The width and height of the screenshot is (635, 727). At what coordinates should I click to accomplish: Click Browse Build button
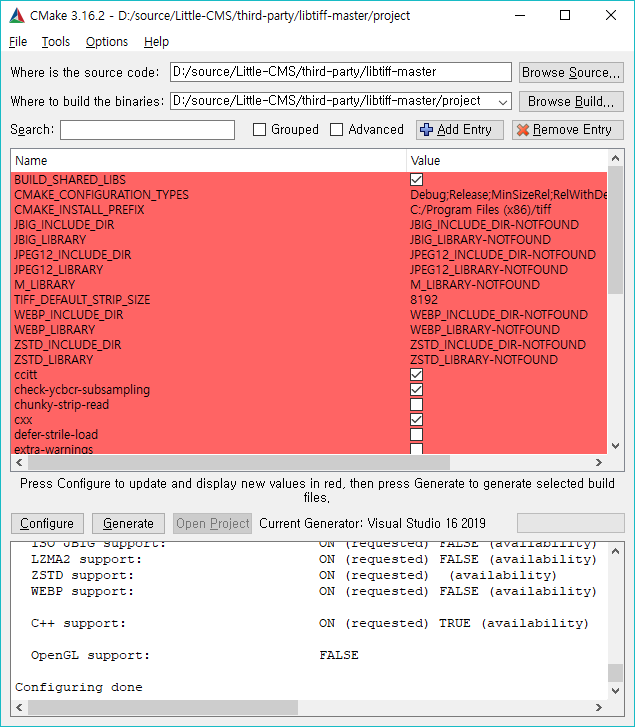coord(571,102)
